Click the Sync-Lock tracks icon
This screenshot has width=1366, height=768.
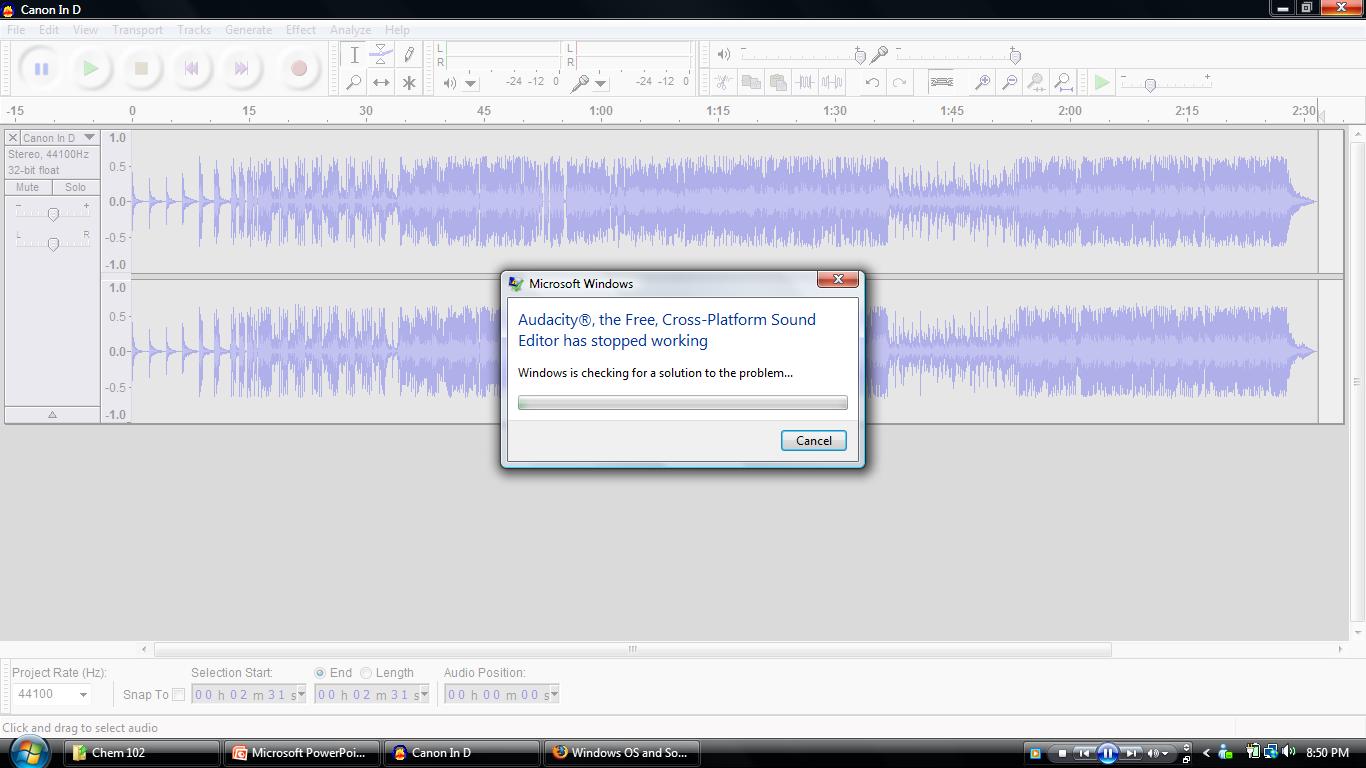coord(941,82)
